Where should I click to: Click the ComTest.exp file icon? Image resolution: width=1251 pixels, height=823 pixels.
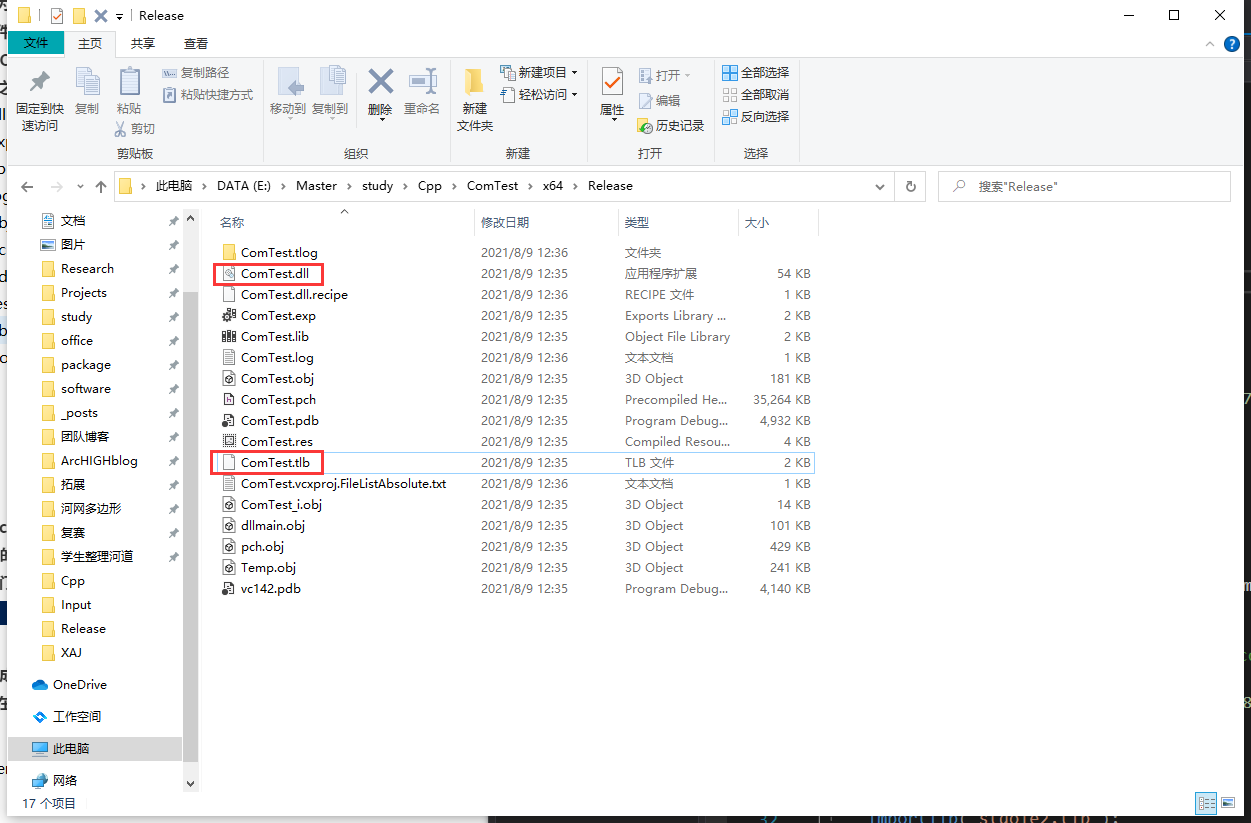click(x=229, y=316)
